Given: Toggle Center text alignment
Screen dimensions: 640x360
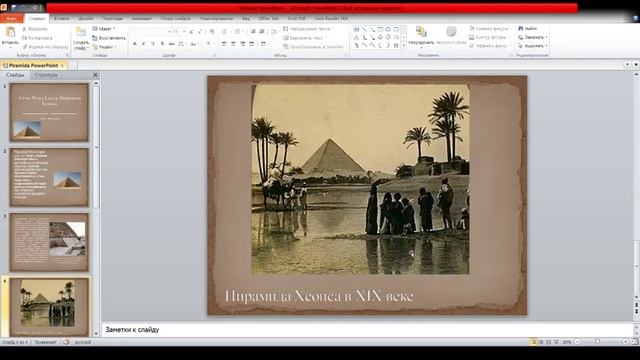Looking at the screenshot, I should tap(233, 44).
